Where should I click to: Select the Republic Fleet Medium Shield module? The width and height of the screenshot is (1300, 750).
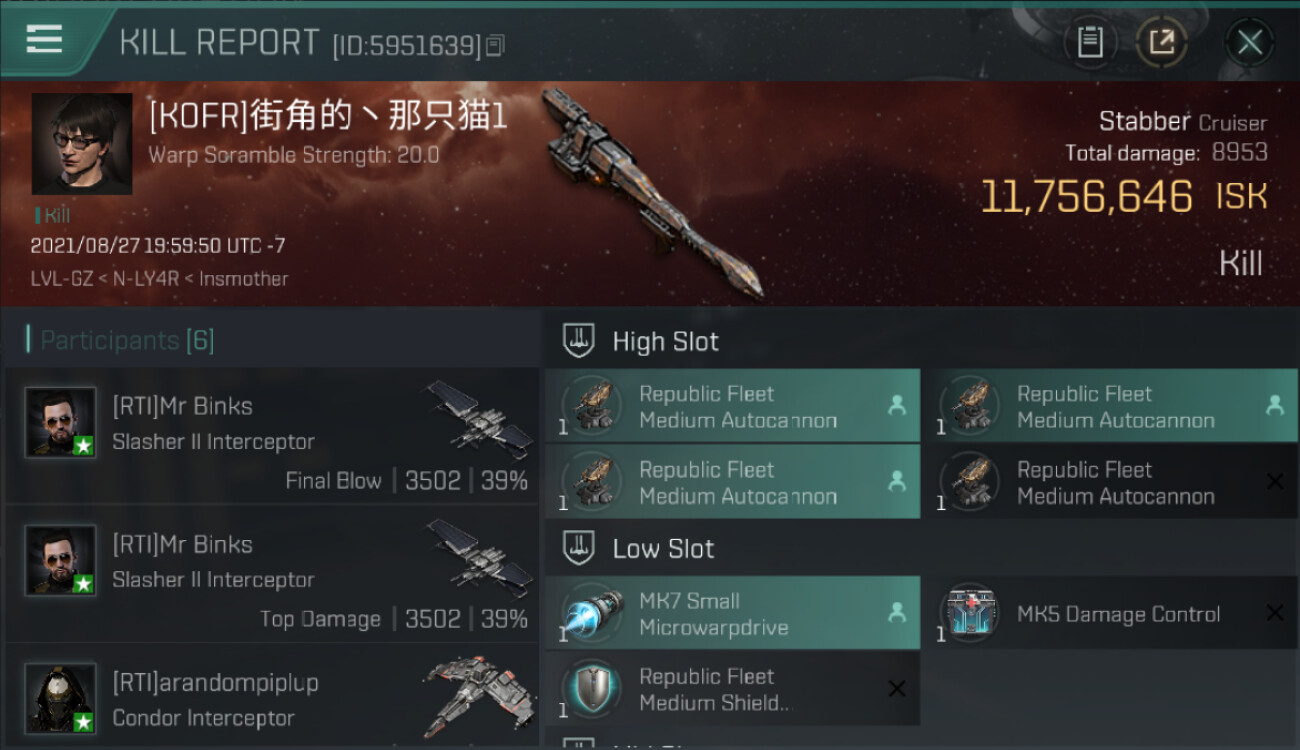pyautogui.click(x=732, y=689)
